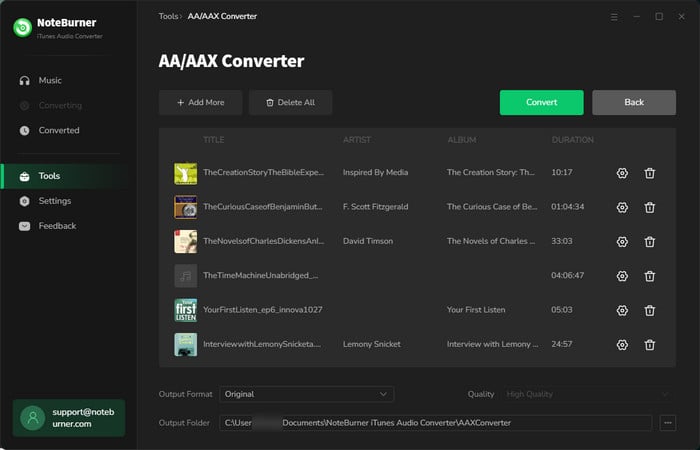Click the headphones Music icon
Viewport: 700px width, 450px height.
click(25, 80)
